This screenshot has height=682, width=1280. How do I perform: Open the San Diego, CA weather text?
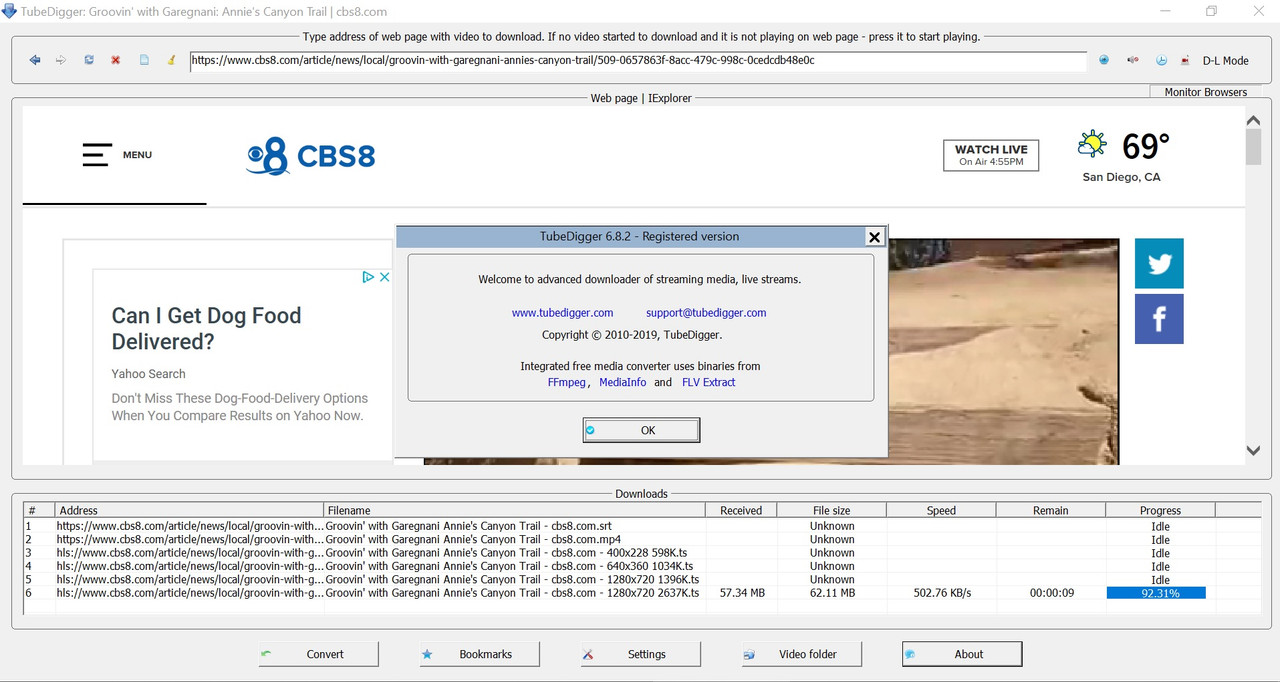pos(1121,177)
